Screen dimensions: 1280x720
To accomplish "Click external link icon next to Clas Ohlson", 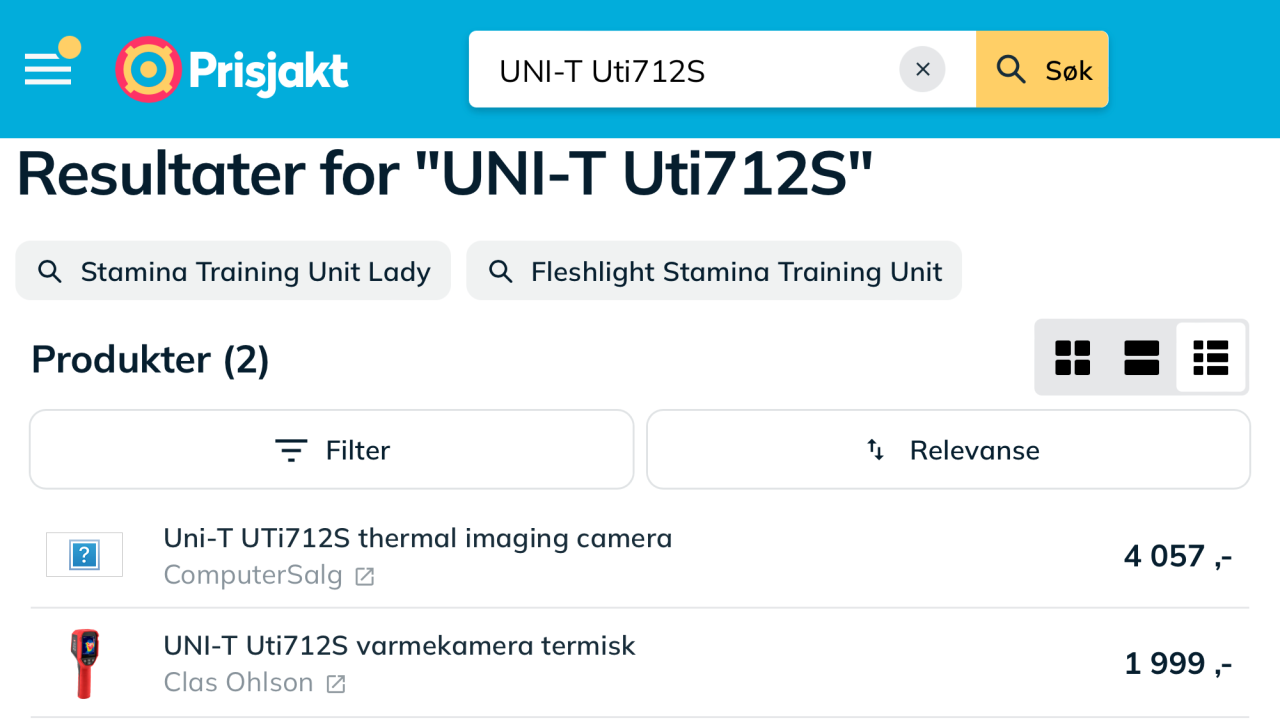I will click(336, 684).
